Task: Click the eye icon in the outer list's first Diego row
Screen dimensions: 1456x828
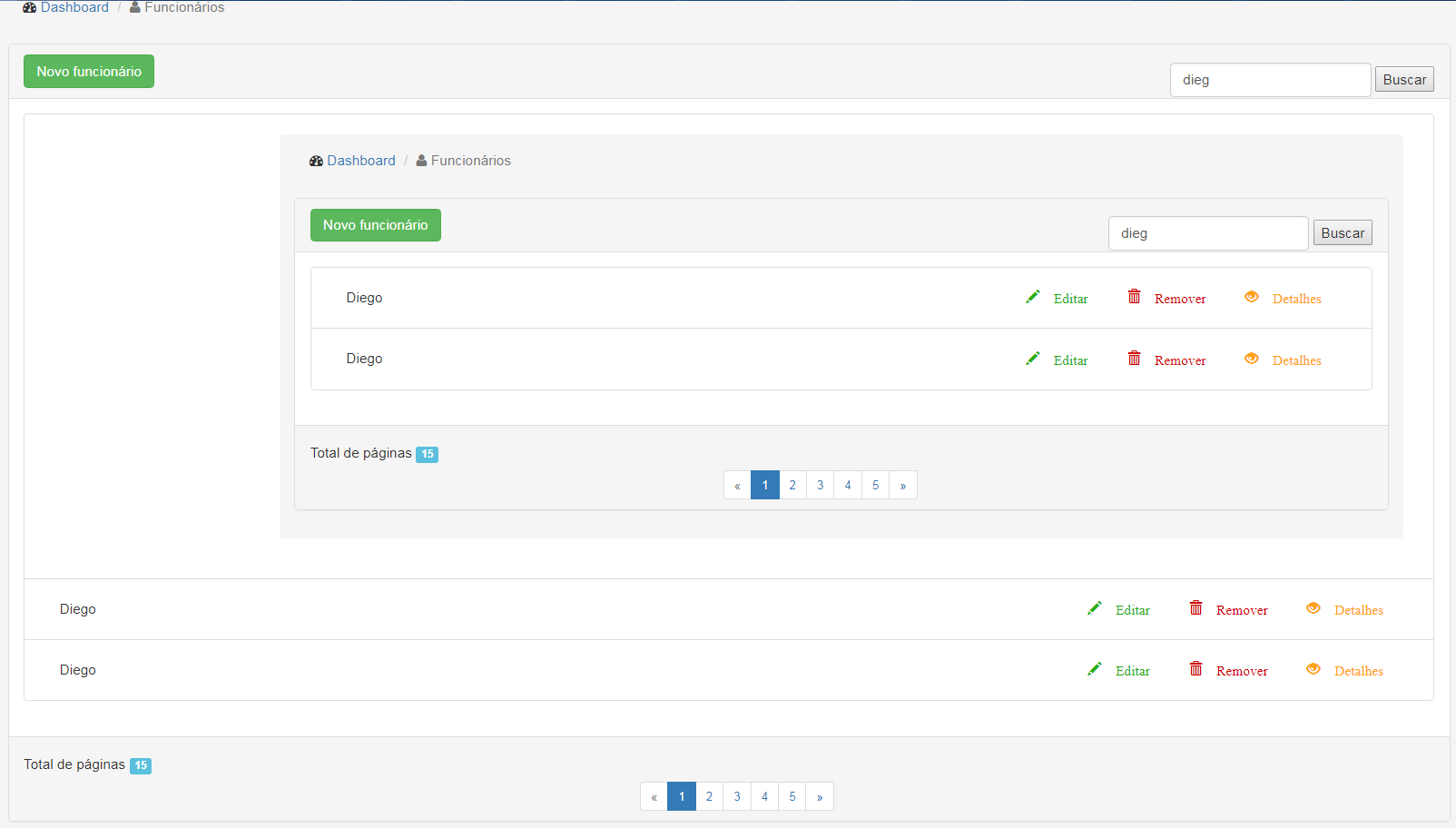Action: [x=1313, y=608]
